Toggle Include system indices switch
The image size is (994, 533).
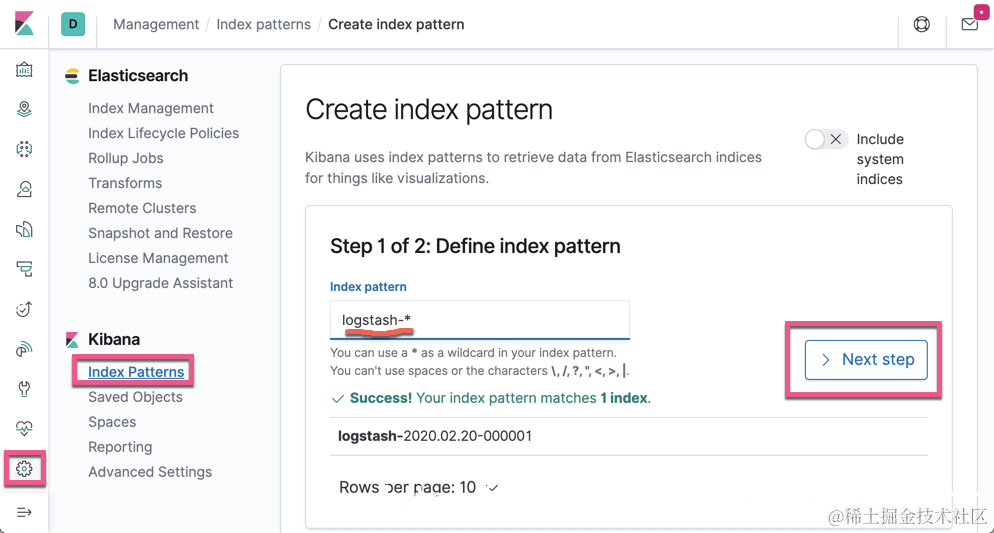tap(826, 140)
